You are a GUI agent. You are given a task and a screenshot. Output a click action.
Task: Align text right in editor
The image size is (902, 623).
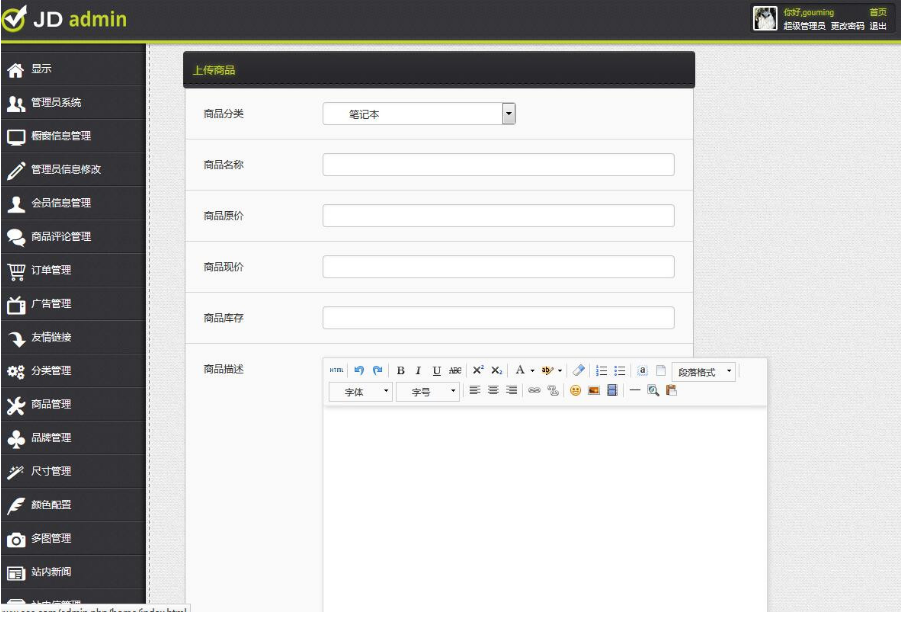coord(511,390)
